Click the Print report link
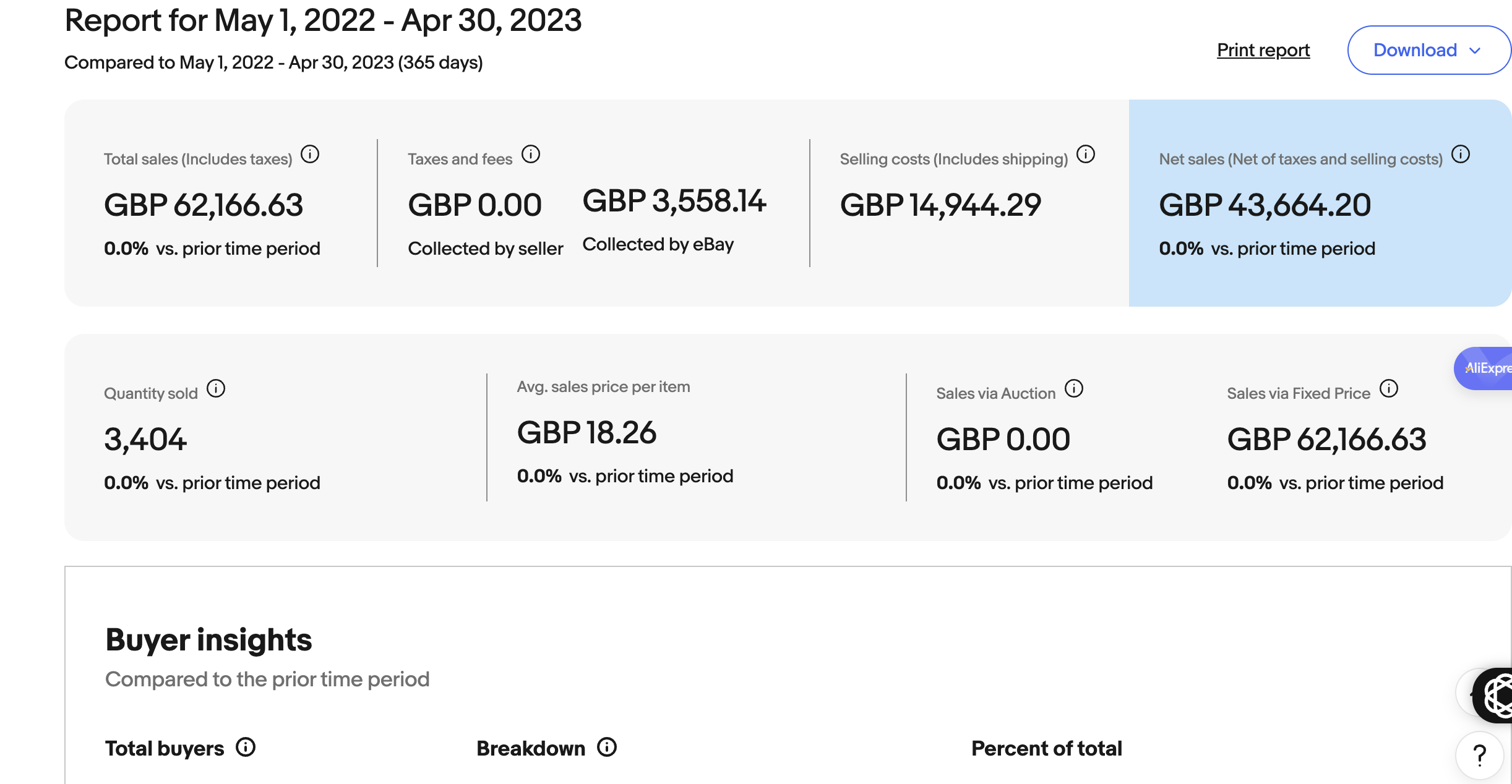Screen dimensions: 1512x784 coord(1263,50)
